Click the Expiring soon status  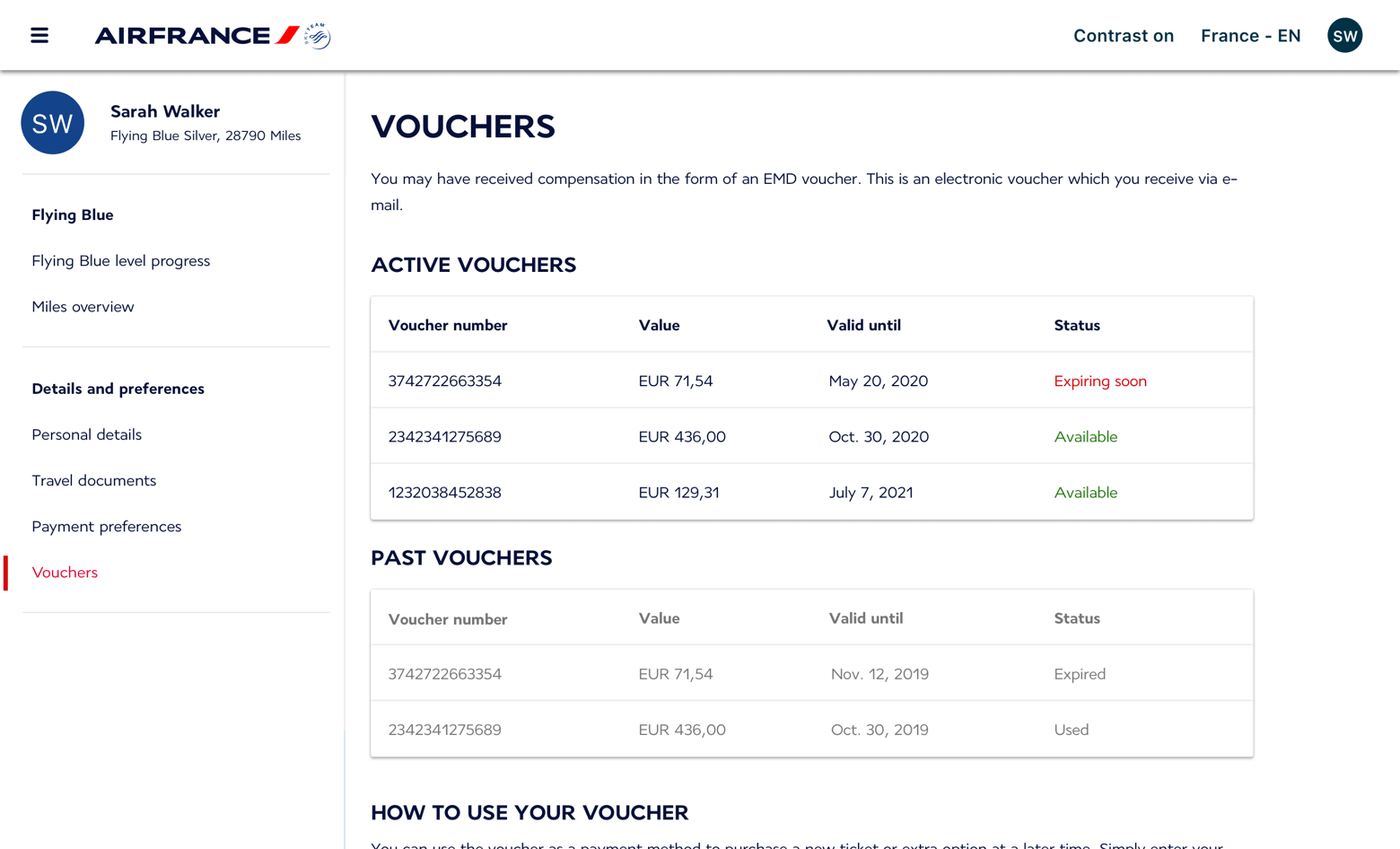(x=1099, y=381)
